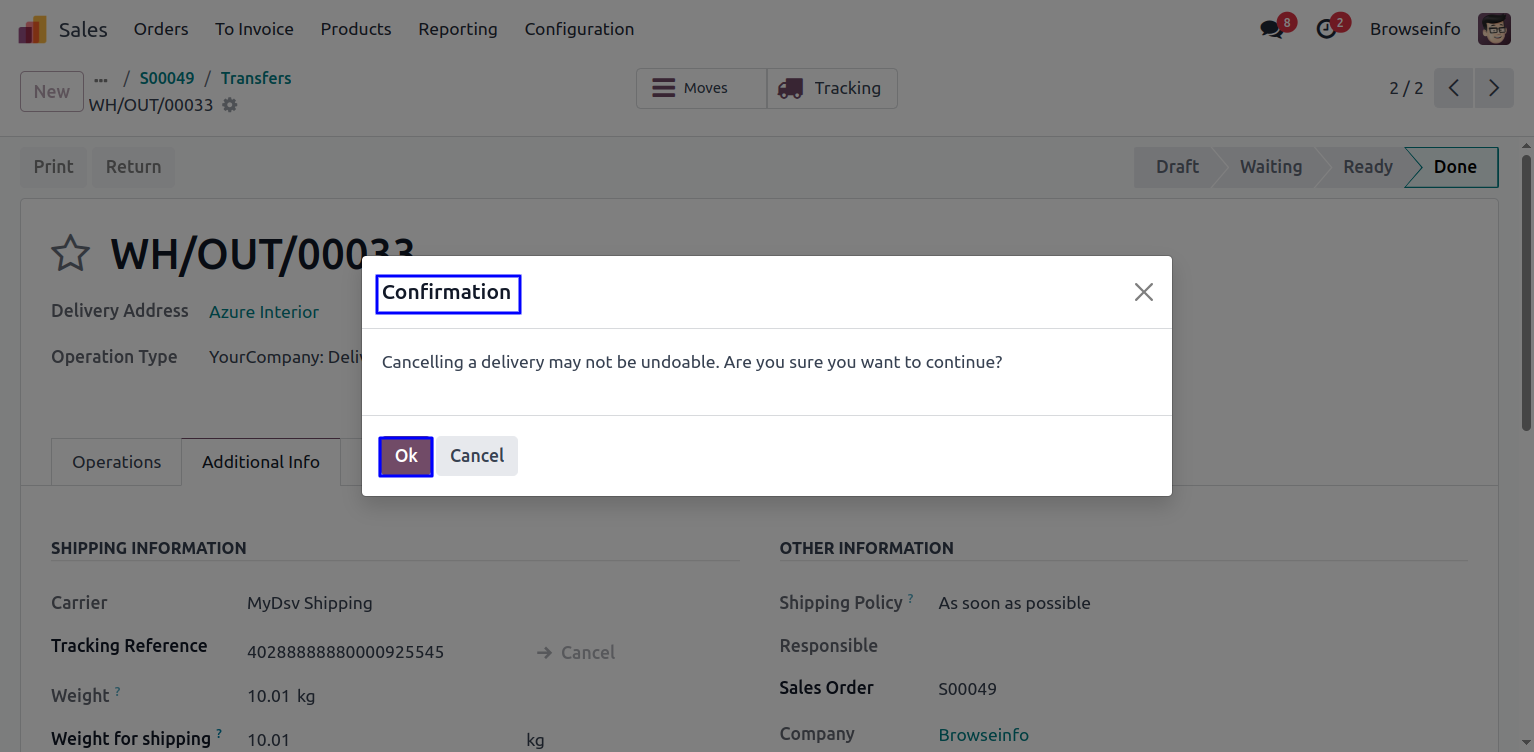The image size is (1534, 752).
Task: Expand the breadcrumb ellipsis menu
Action: pyautogui.click(x=101, y=79)
